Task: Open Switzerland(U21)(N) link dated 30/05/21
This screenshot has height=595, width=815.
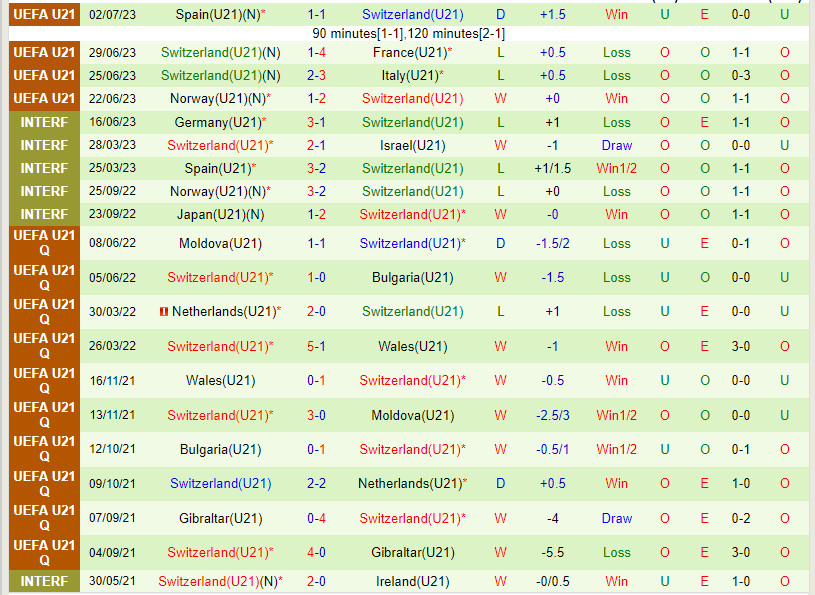Action: click(x=220, y=581)
